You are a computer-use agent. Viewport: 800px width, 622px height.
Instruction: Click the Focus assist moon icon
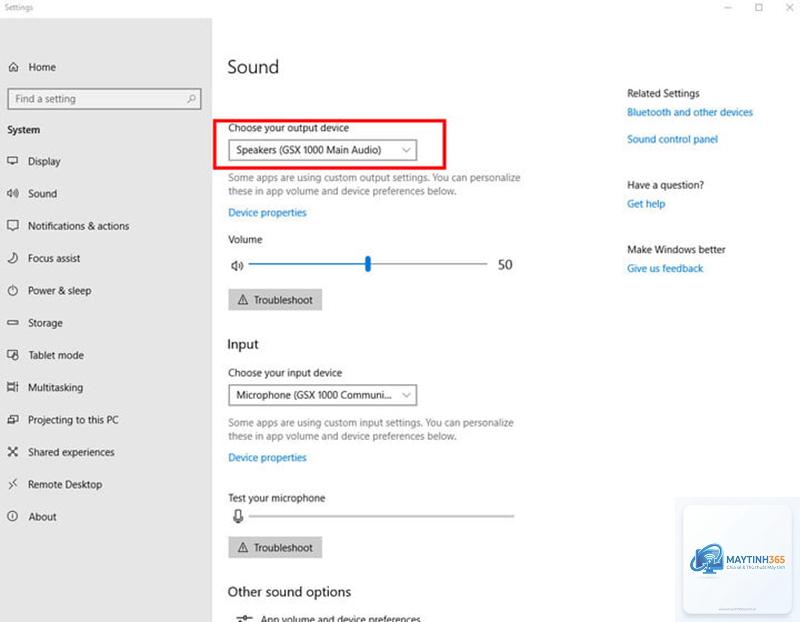[13, 258]
